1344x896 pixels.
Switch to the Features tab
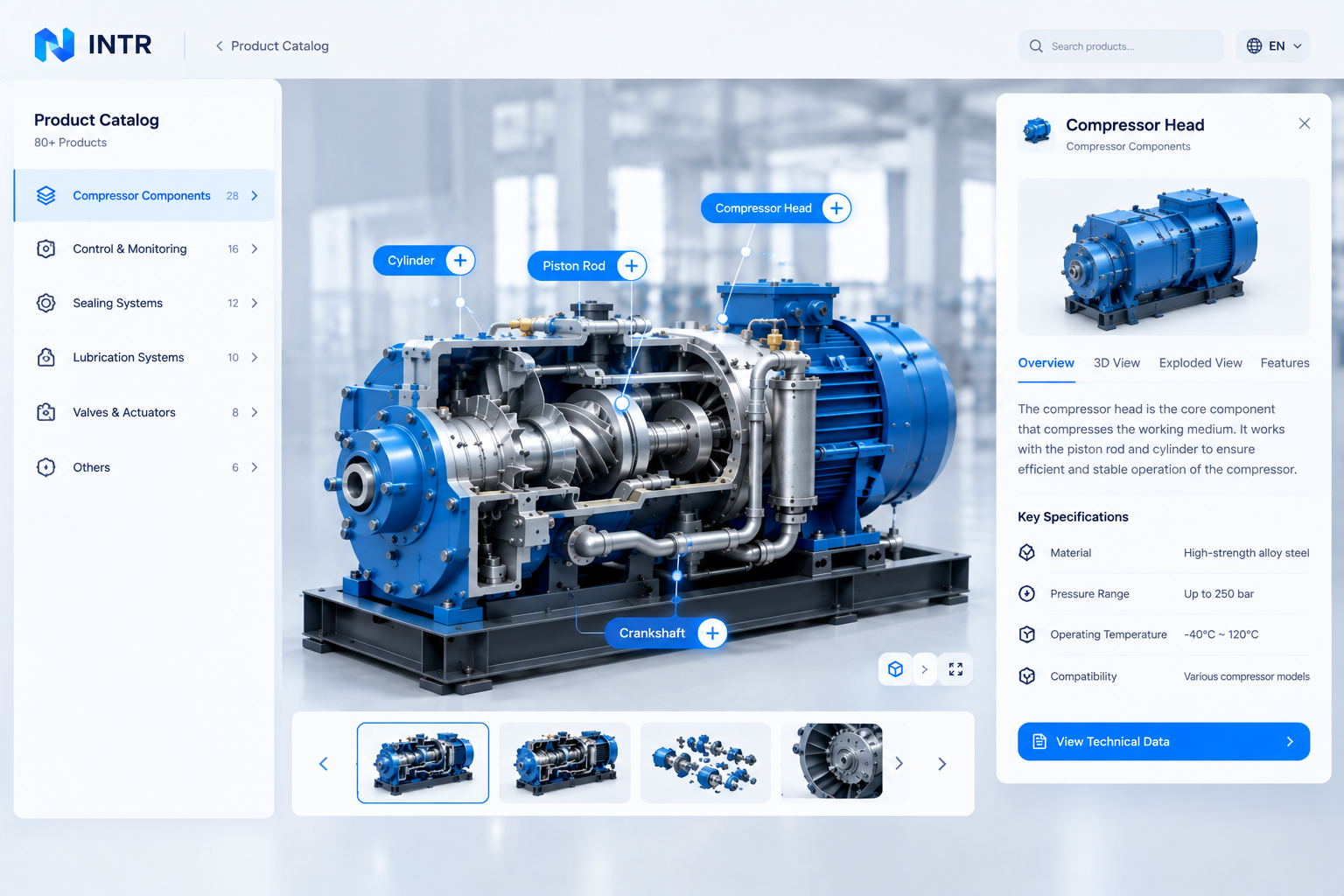1284,363
